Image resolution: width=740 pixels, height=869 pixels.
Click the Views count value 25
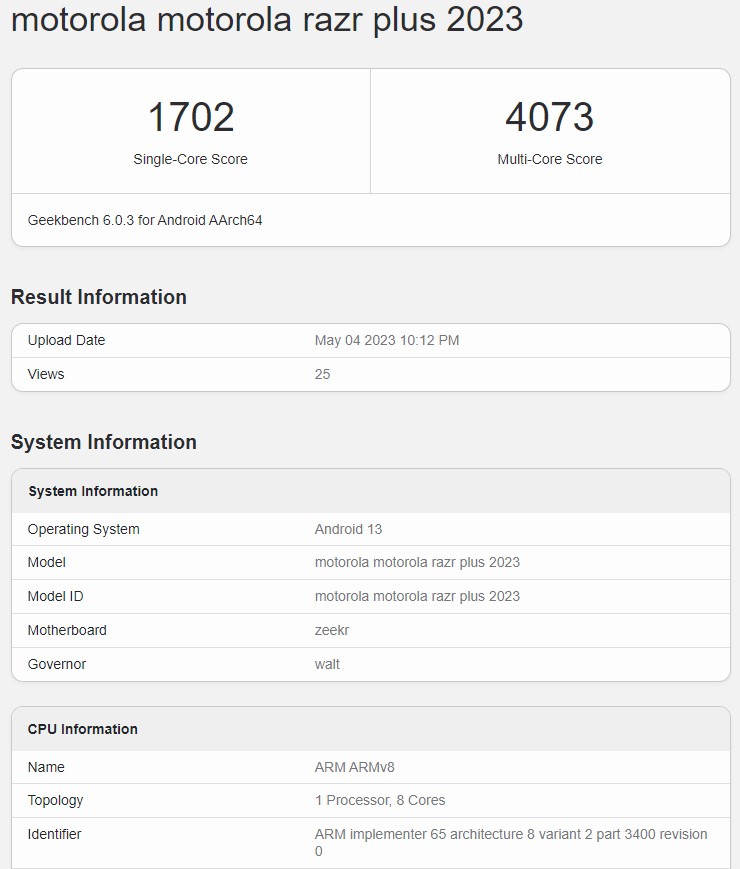pos(322,374)
